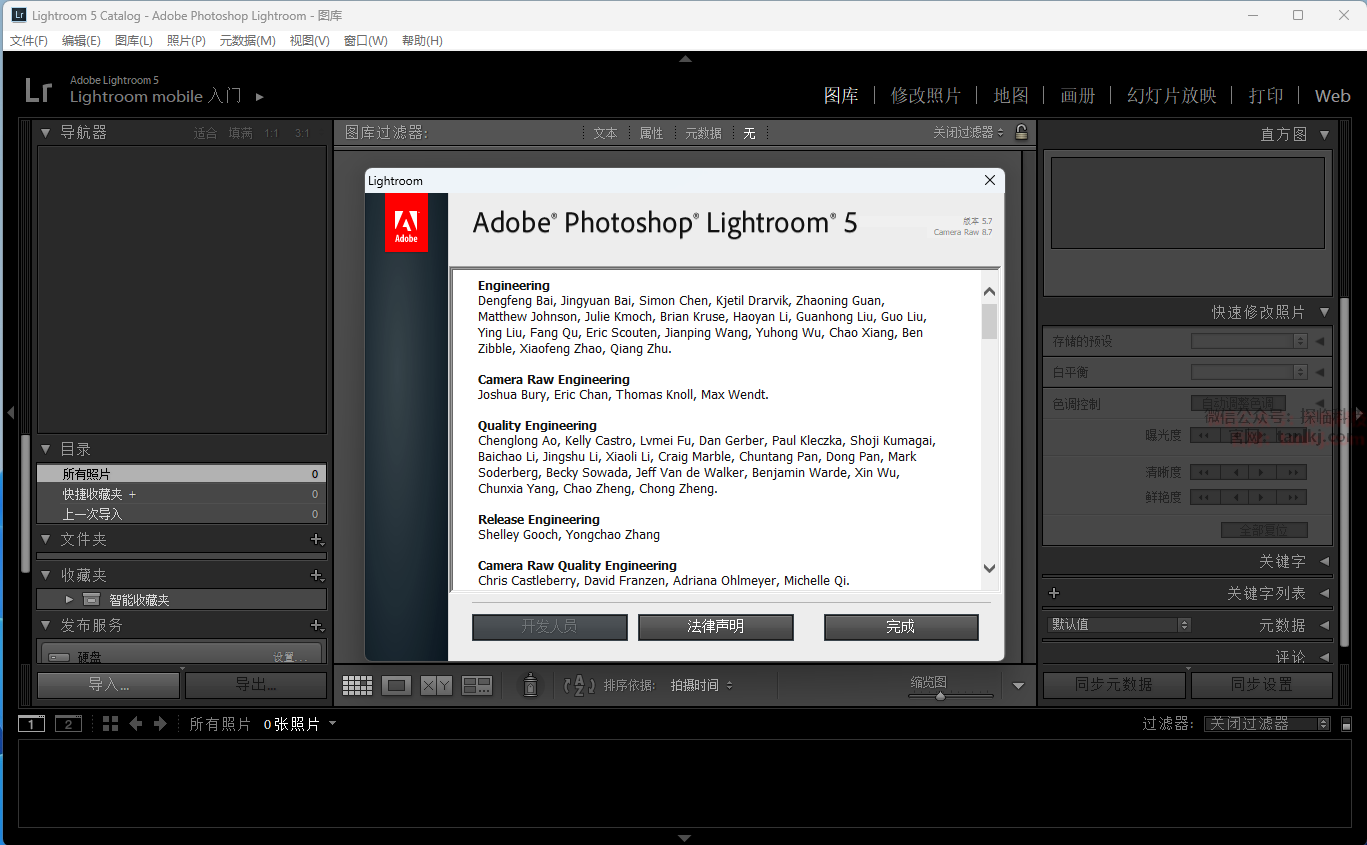Toggle the filter switch at filmstrip right
The height and width of the screenshot is (845, 1367).
coord(1346,724)
